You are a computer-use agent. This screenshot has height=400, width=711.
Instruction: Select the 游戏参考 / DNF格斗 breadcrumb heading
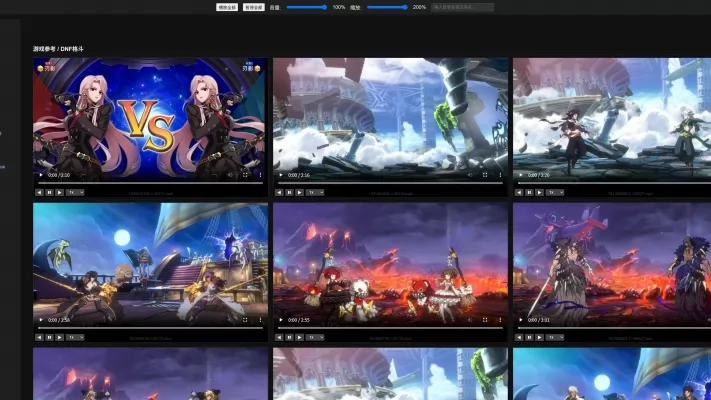point(58,49)
